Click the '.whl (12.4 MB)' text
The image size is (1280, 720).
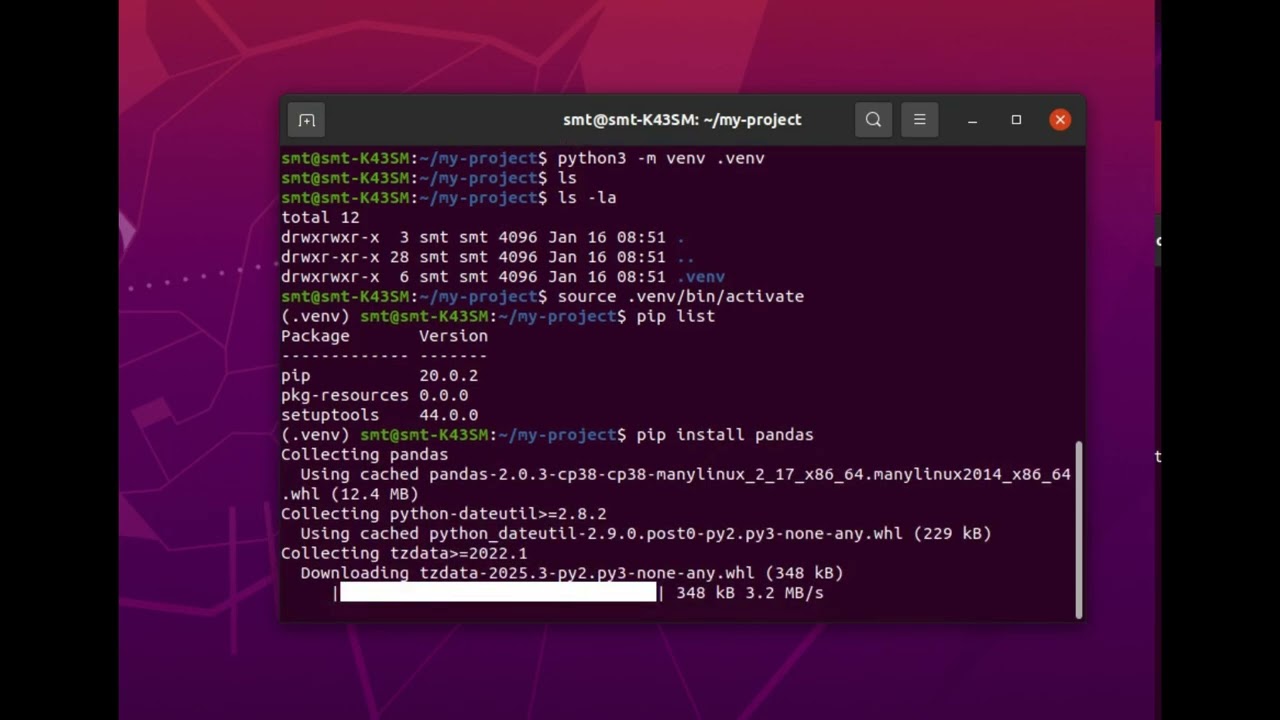pos(350,494)
